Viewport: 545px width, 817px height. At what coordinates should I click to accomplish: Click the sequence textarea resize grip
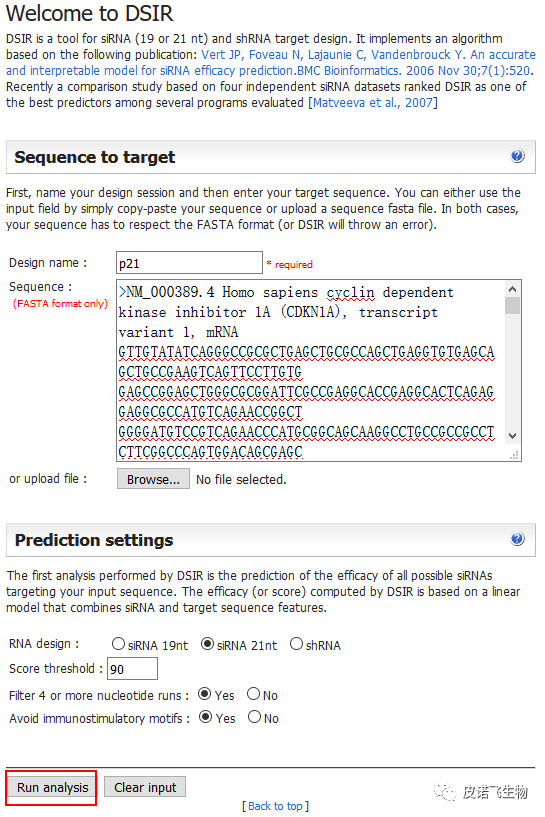514,455
